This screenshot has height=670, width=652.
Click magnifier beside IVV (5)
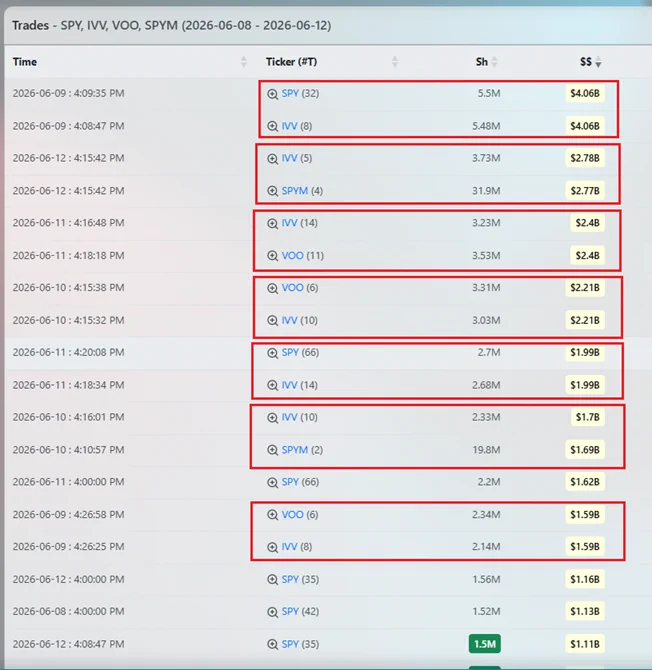(x=272, y=159)
